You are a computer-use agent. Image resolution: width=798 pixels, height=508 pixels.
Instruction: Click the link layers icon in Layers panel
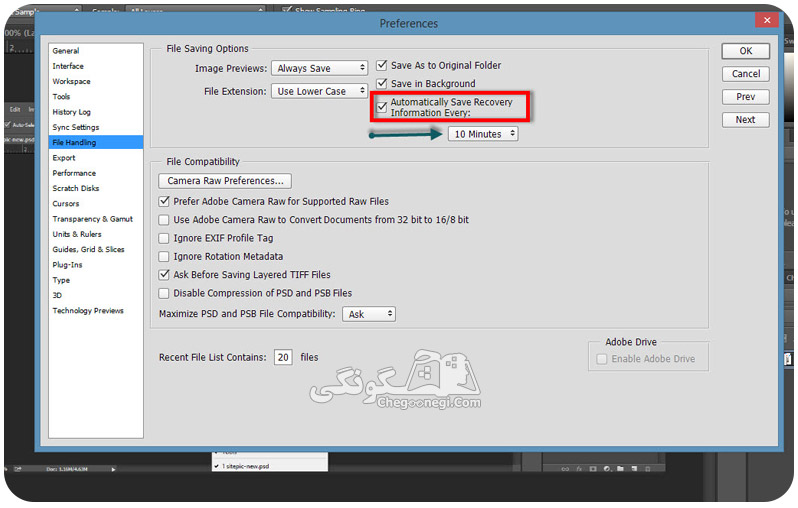click(565, 469)
